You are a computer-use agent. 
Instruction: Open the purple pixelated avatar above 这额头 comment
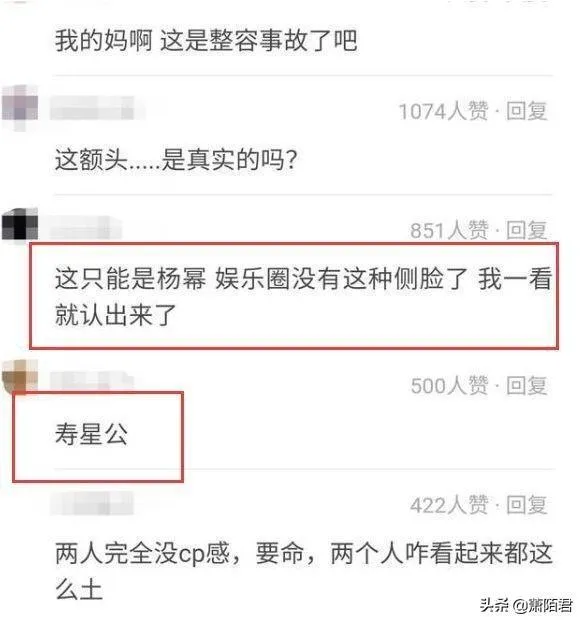(20, 107)
